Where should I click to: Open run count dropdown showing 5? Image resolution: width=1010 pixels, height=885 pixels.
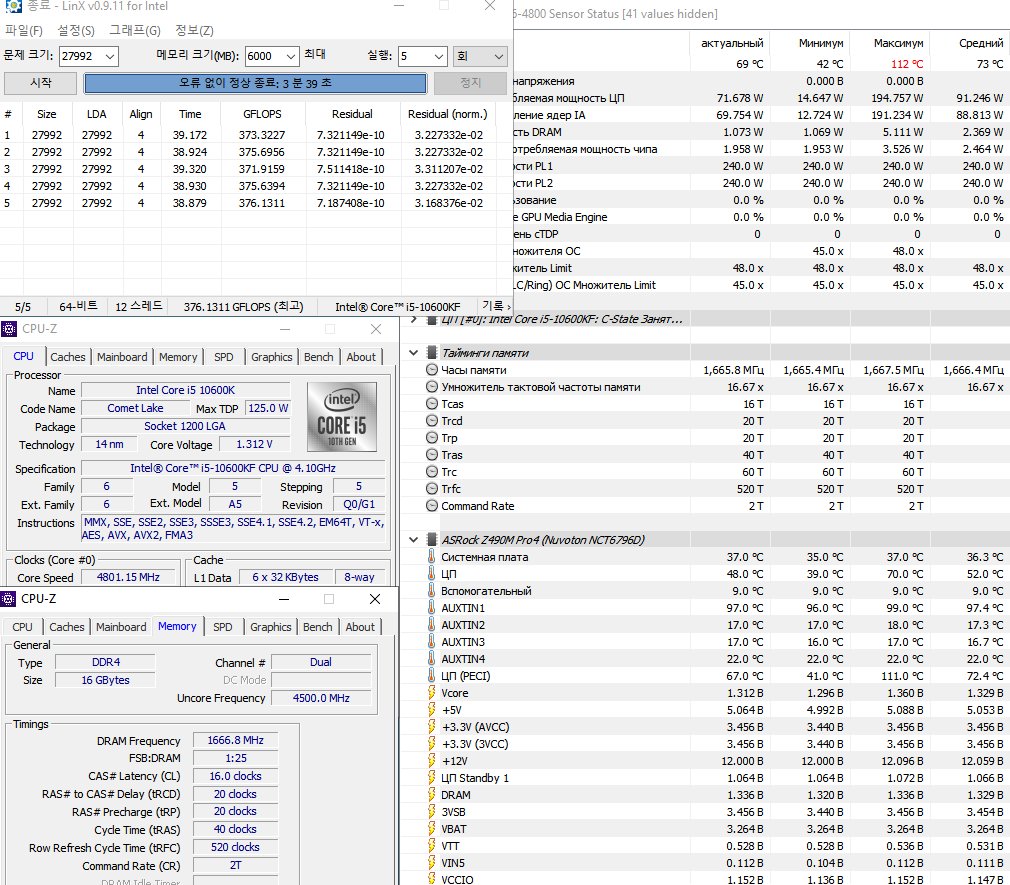point(439,57)
